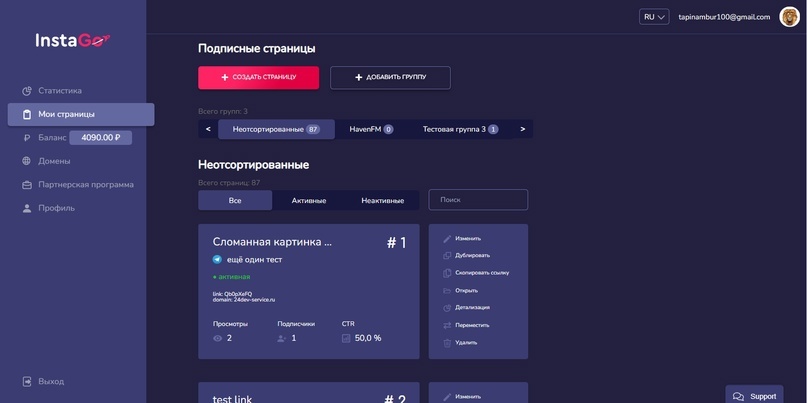The height and width of the screenshot is (403, 807).
Task: Click Скопировать ссылку for page #1
Action: coord(482,273)
